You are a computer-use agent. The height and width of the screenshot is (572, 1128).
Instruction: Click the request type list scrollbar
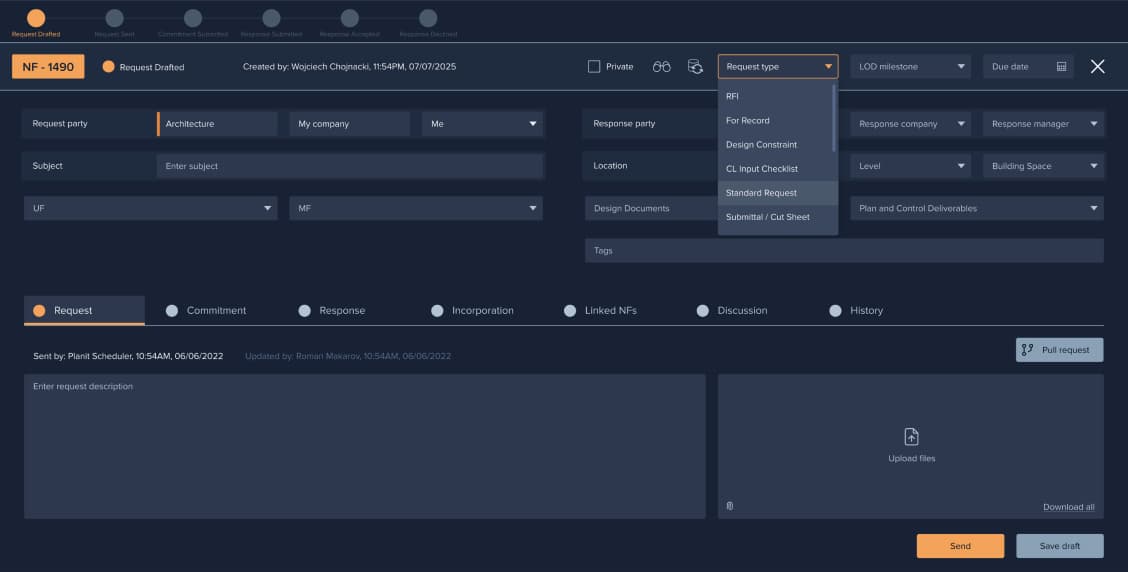click(834, 119)
